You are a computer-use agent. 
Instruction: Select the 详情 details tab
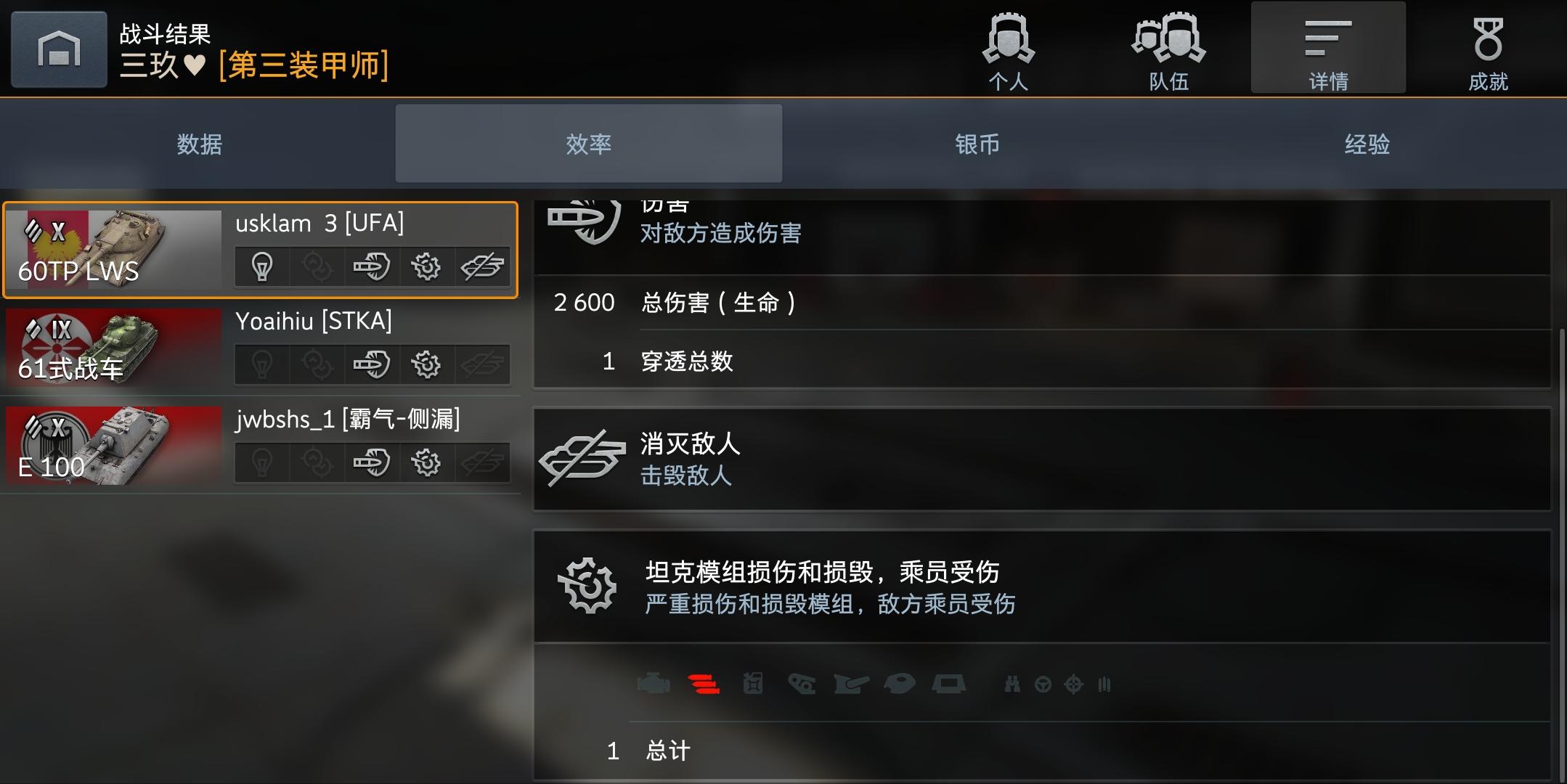click(1328, 49)
